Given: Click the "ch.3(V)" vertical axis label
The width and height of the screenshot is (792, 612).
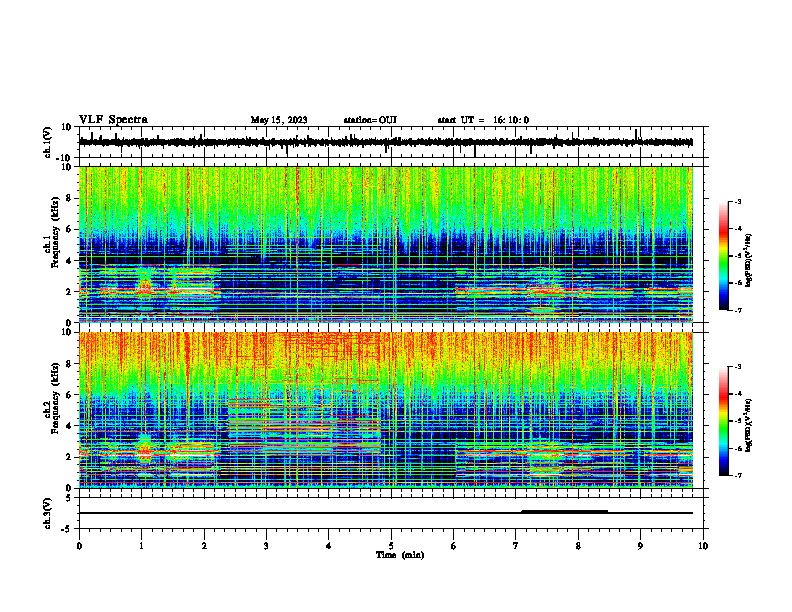Looking at the screenshot, I should (x=48, y=513).
